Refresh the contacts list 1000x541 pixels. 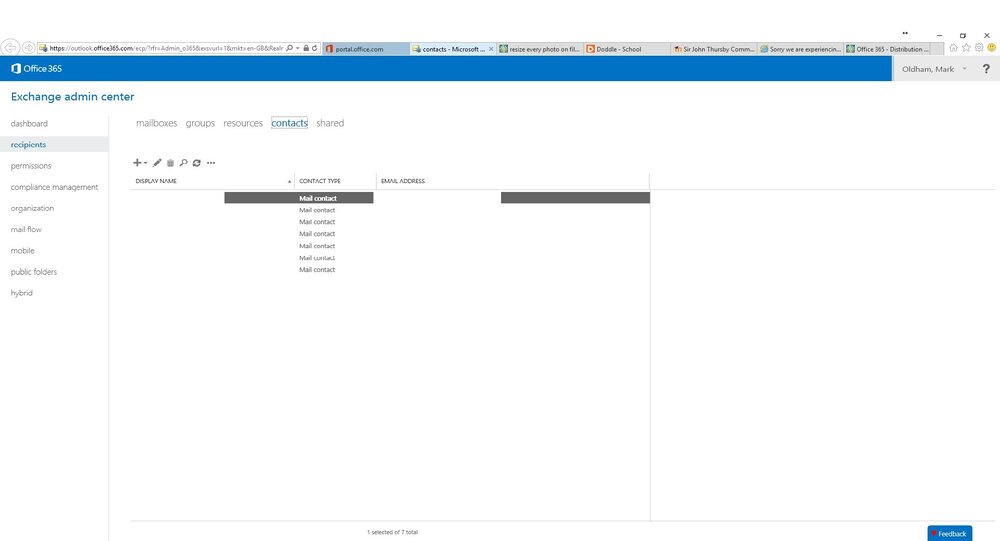click(x=196, y=163)
